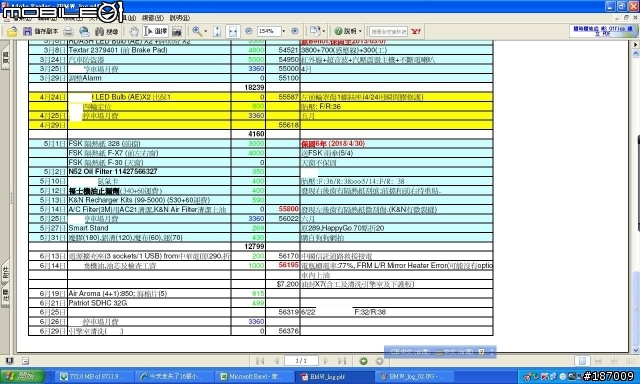Click status bar left-most icon

pyautogui.click(x=9, y=361)
